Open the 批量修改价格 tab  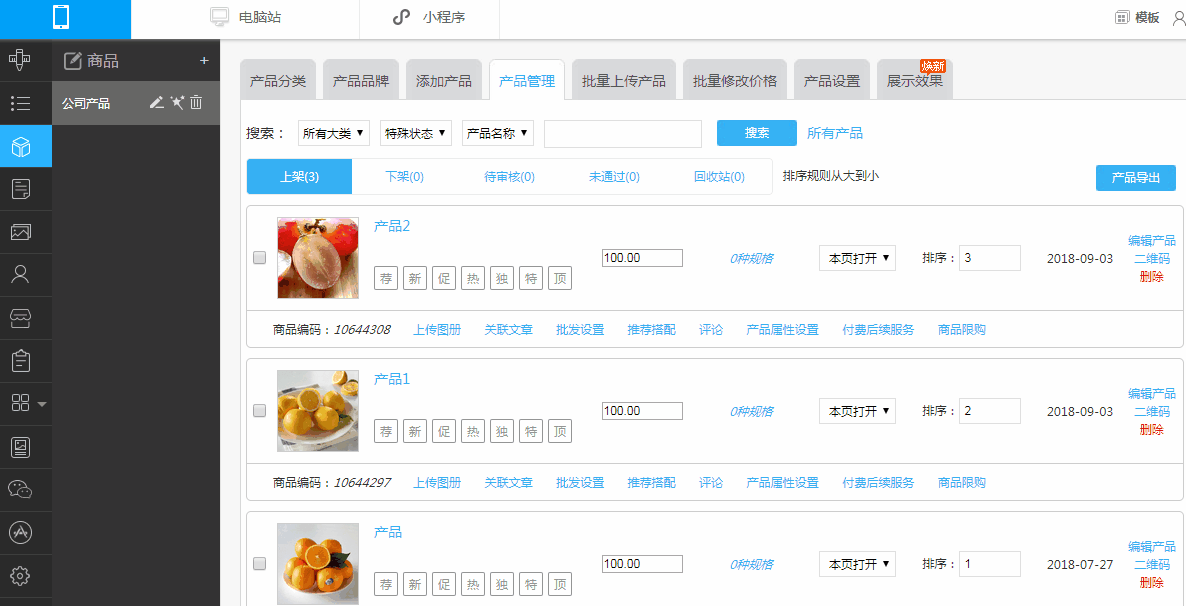pyautogui.click(x=735, y=81)
